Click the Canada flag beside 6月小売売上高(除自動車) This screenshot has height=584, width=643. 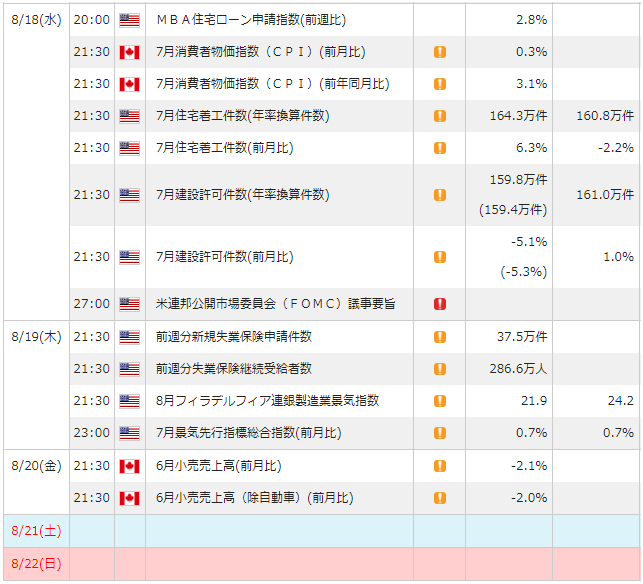pyautogui.click(x=129, y=498)
